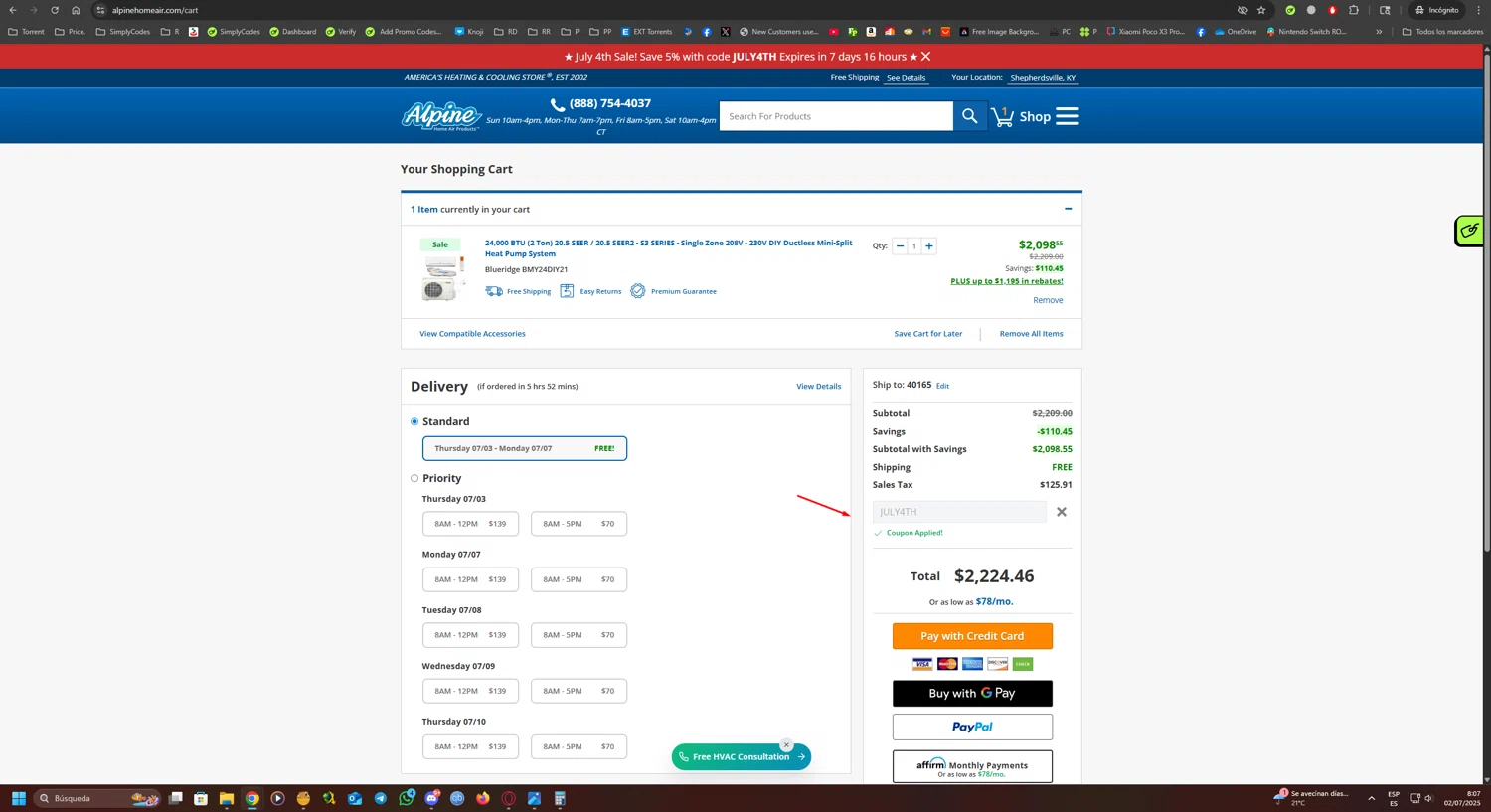Viewport: 1491px width, 812px height.
Task: Open the shopping cart icon
Action: pos(1003,116)
